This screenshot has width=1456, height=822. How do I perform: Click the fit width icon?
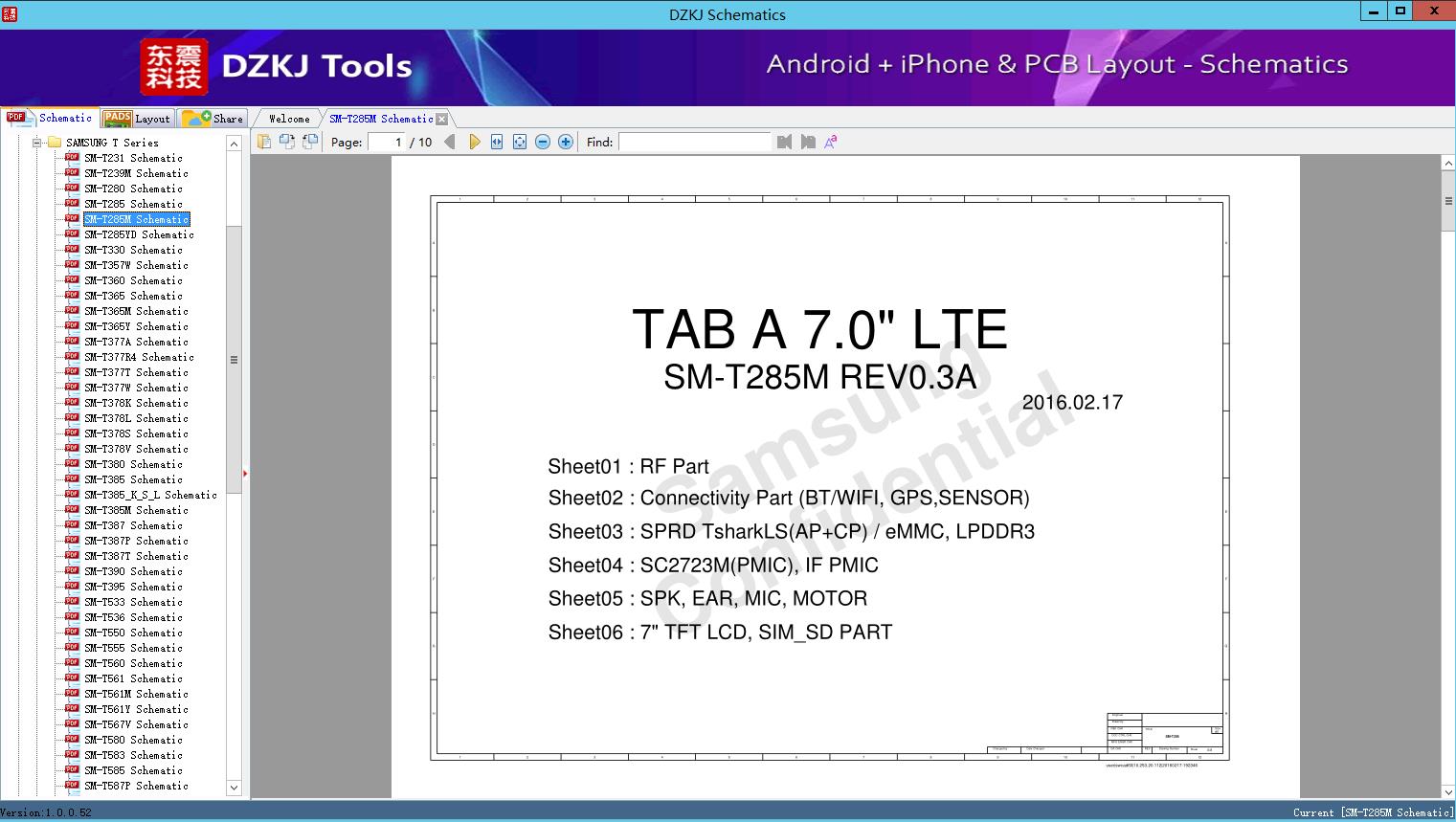tap(497, 142)
